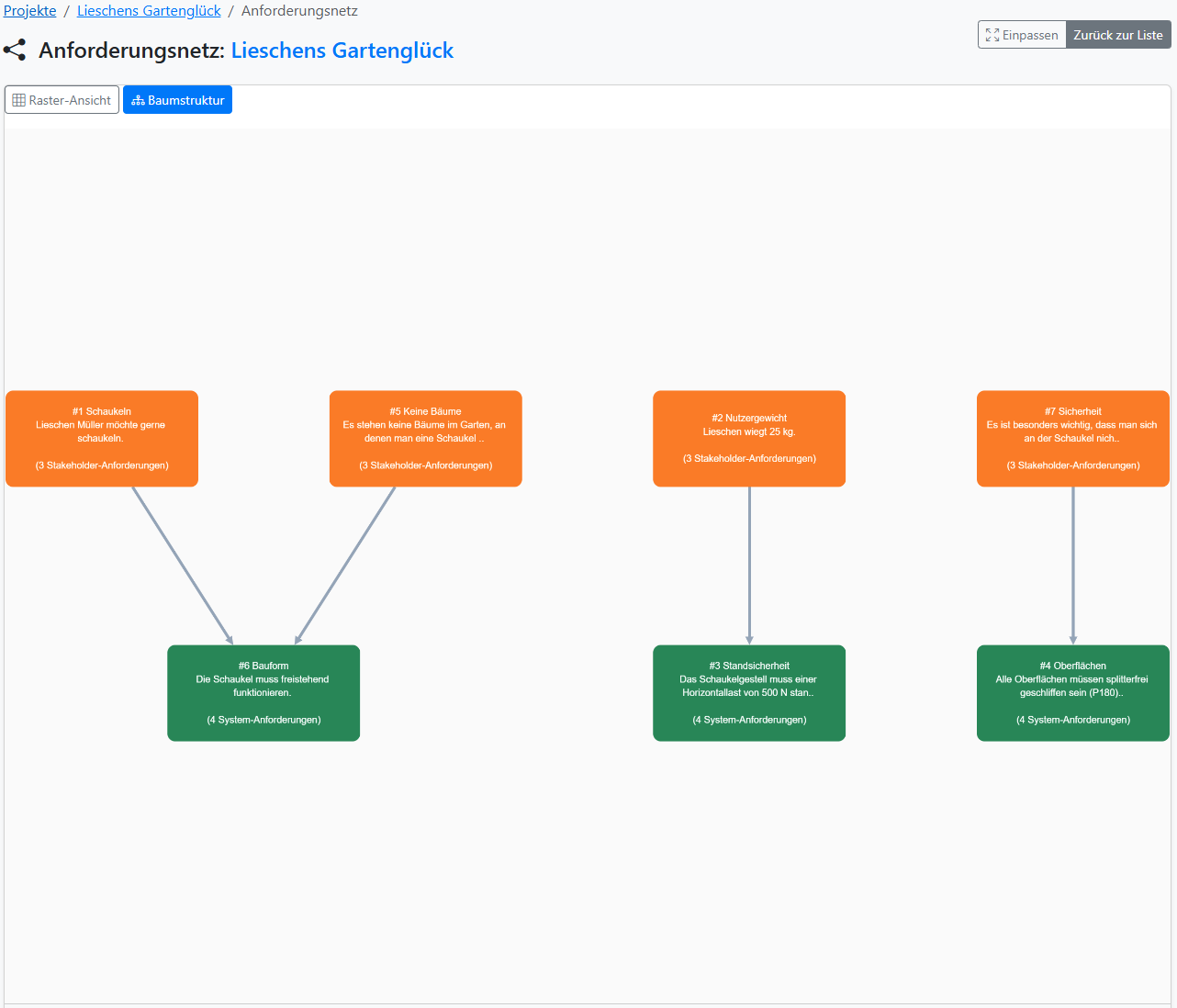Click the arrow from Sicherheit to Oberflächen
The image size is (1177, 1008).
pyautogui.click(x=1073, y=565)
